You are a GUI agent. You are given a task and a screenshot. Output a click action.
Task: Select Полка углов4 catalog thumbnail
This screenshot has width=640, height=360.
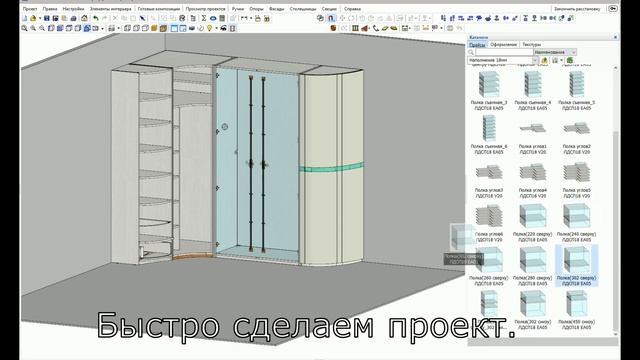tap(533, 172)
